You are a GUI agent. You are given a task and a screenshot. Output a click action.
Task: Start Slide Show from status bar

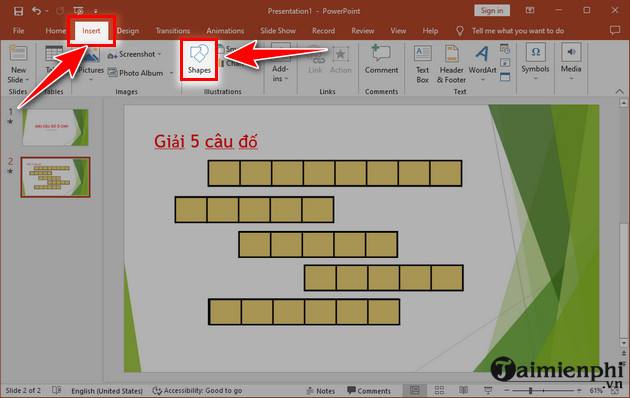tap(488, 390)
